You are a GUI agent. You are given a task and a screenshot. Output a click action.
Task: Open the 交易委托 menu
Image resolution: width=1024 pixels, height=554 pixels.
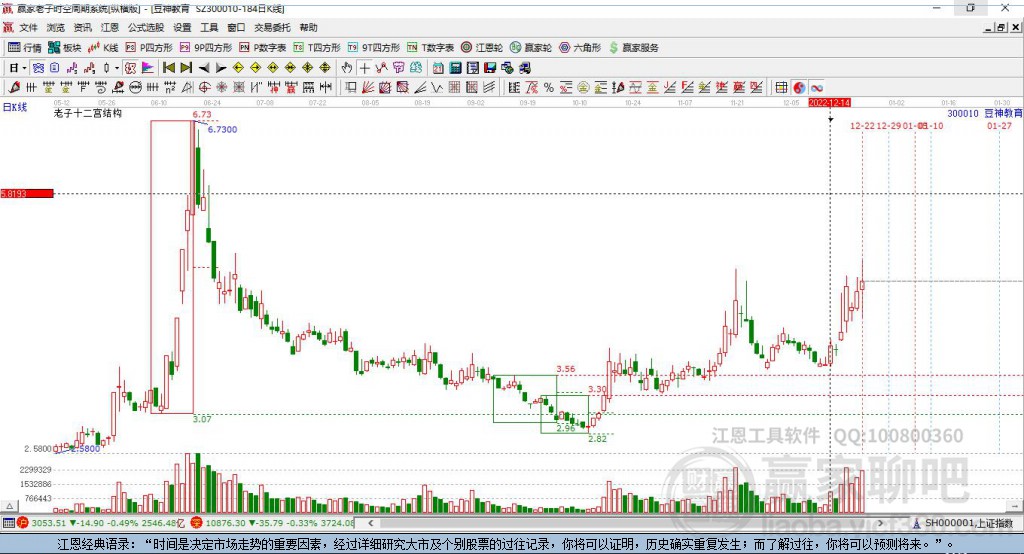tap(272, 27)
